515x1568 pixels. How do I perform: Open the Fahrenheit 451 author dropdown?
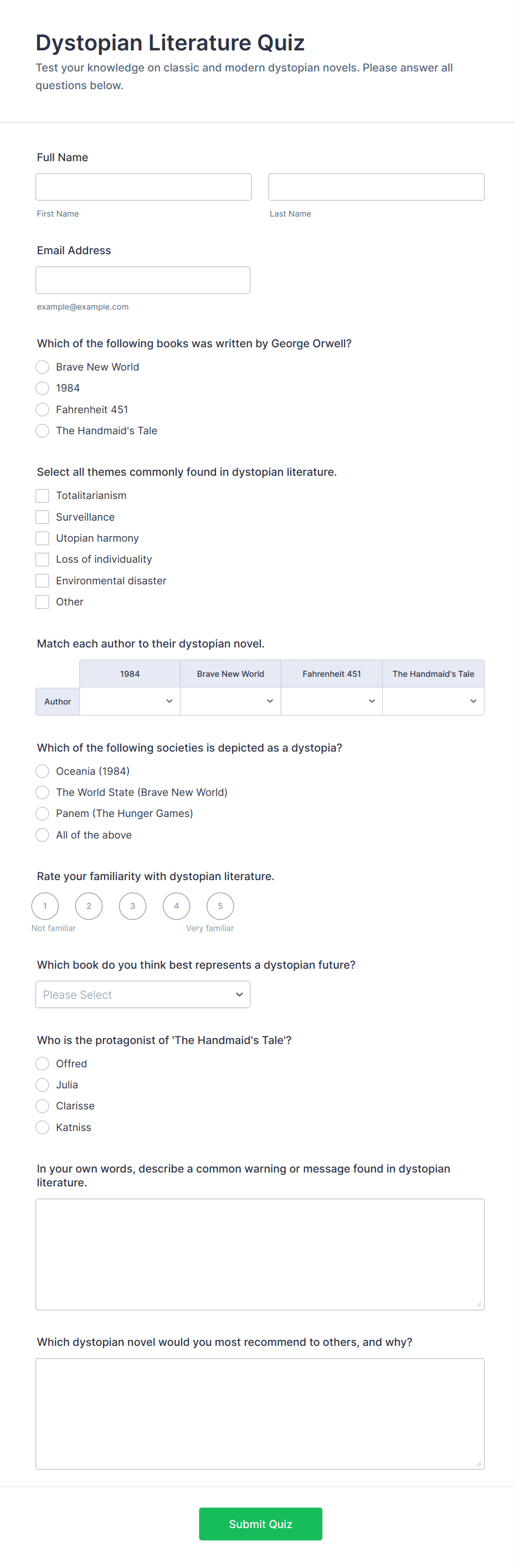tap(332, 701)
